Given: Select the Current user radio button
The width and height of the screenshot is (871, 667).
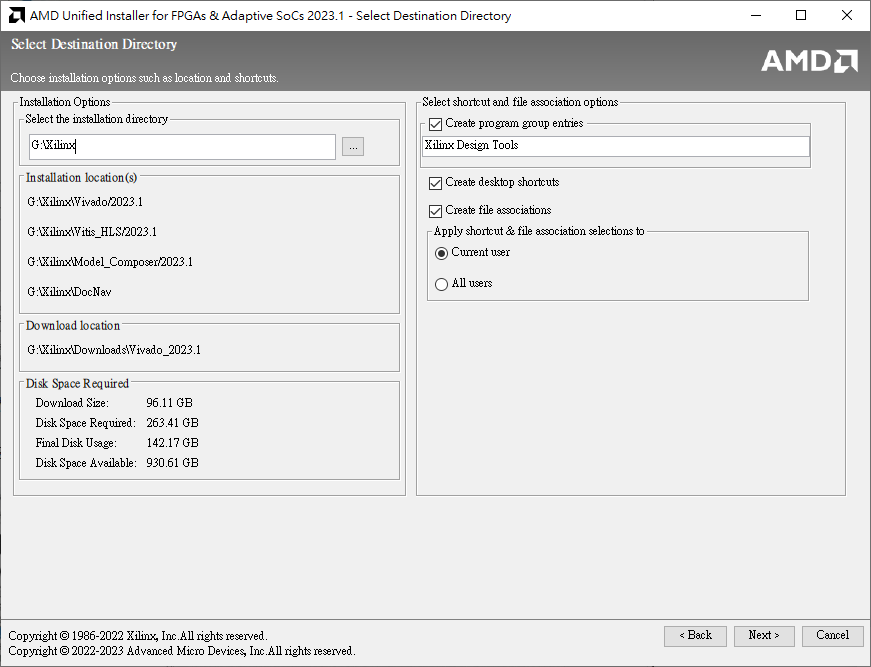Looking at the screenshot, I should [x=441, y=253].
